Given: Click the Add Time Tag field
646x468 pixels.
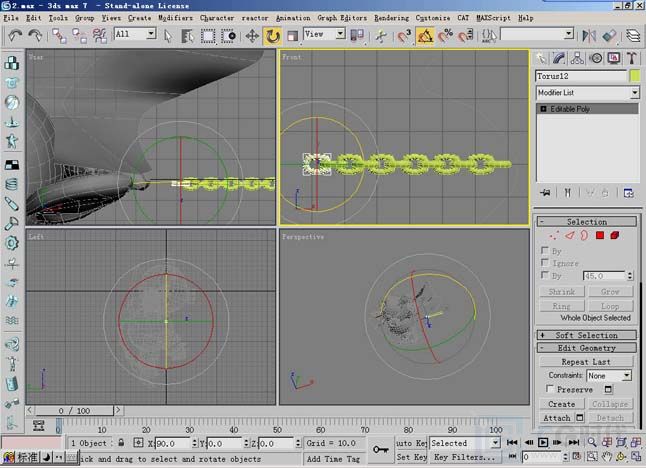Looking at the screenshot, I should pyautogui.click(x=333, y=459).
